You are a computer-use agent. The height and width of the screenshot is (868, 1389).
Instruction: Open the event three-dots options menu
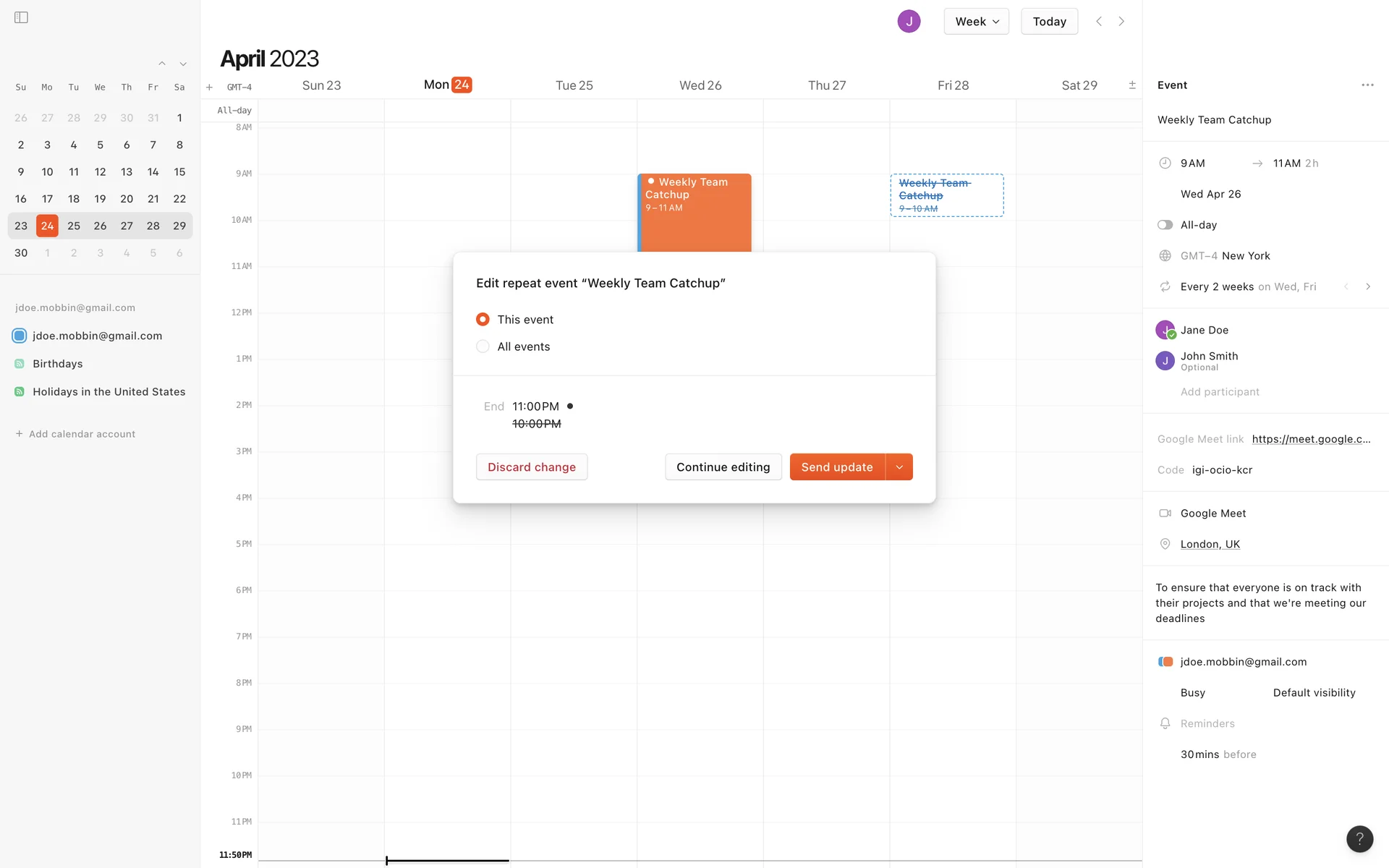tap(1367, 85)
